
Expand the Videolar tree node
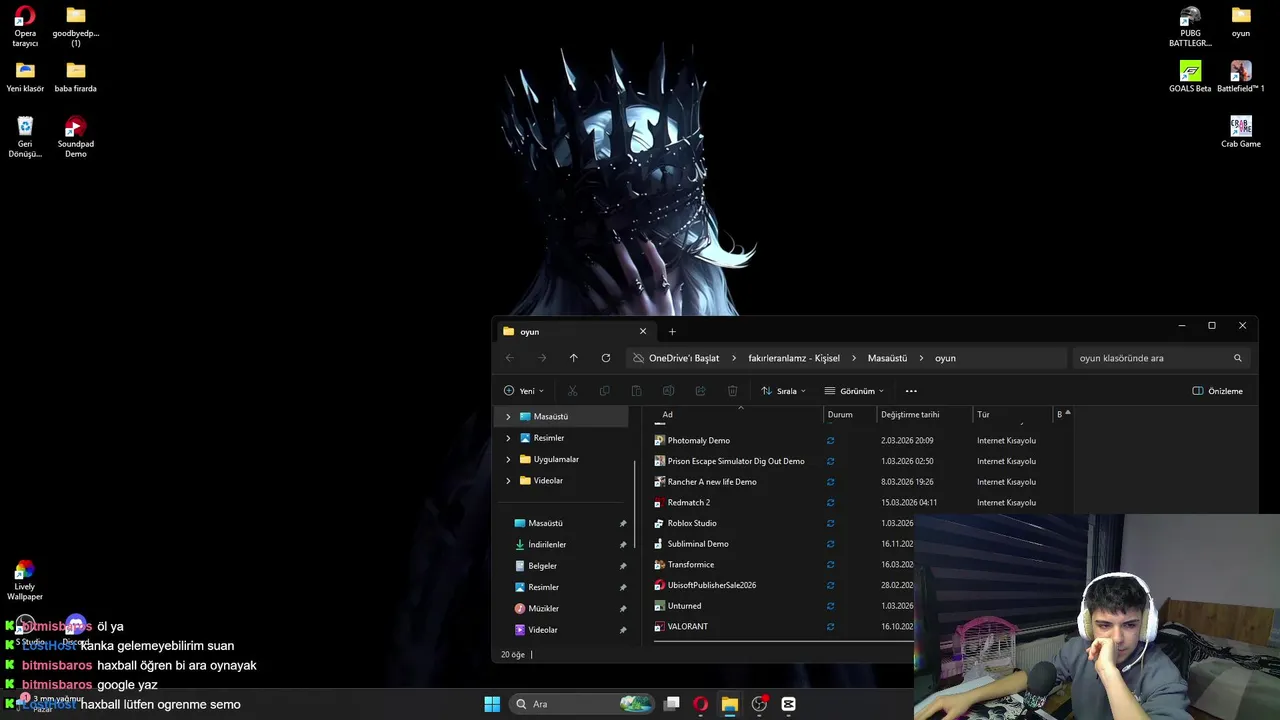tap(508, 480)
